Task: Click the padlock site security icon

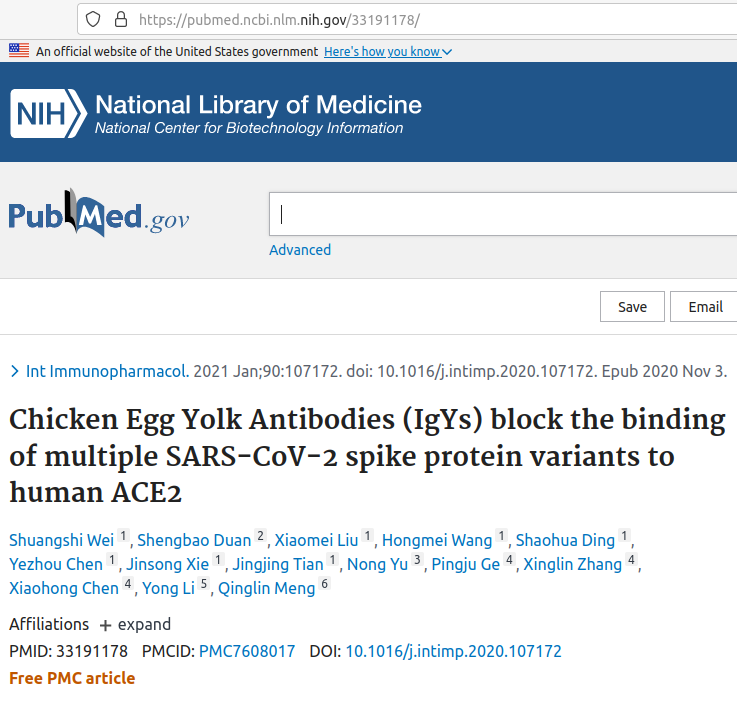Action: pyautogui.click(x=121, y=19)
